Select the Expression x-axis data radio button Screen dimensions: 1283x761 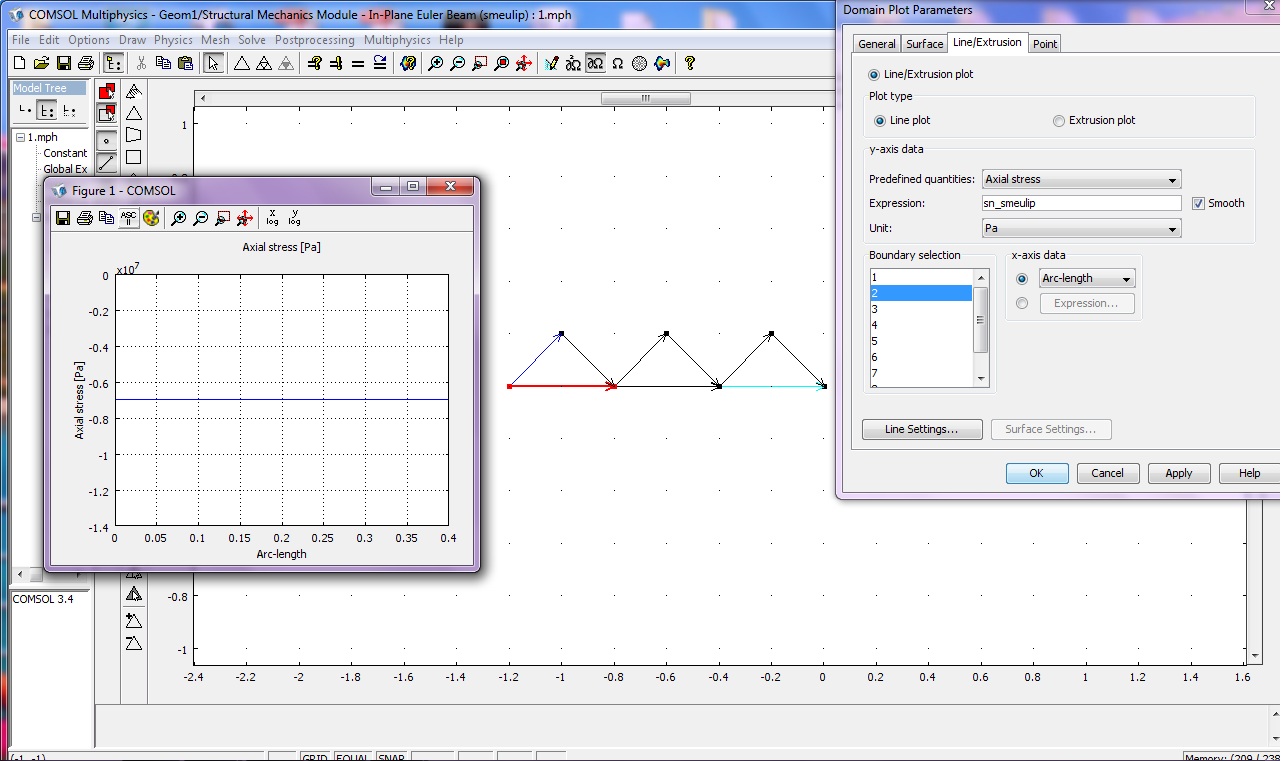coord(1021,303)
